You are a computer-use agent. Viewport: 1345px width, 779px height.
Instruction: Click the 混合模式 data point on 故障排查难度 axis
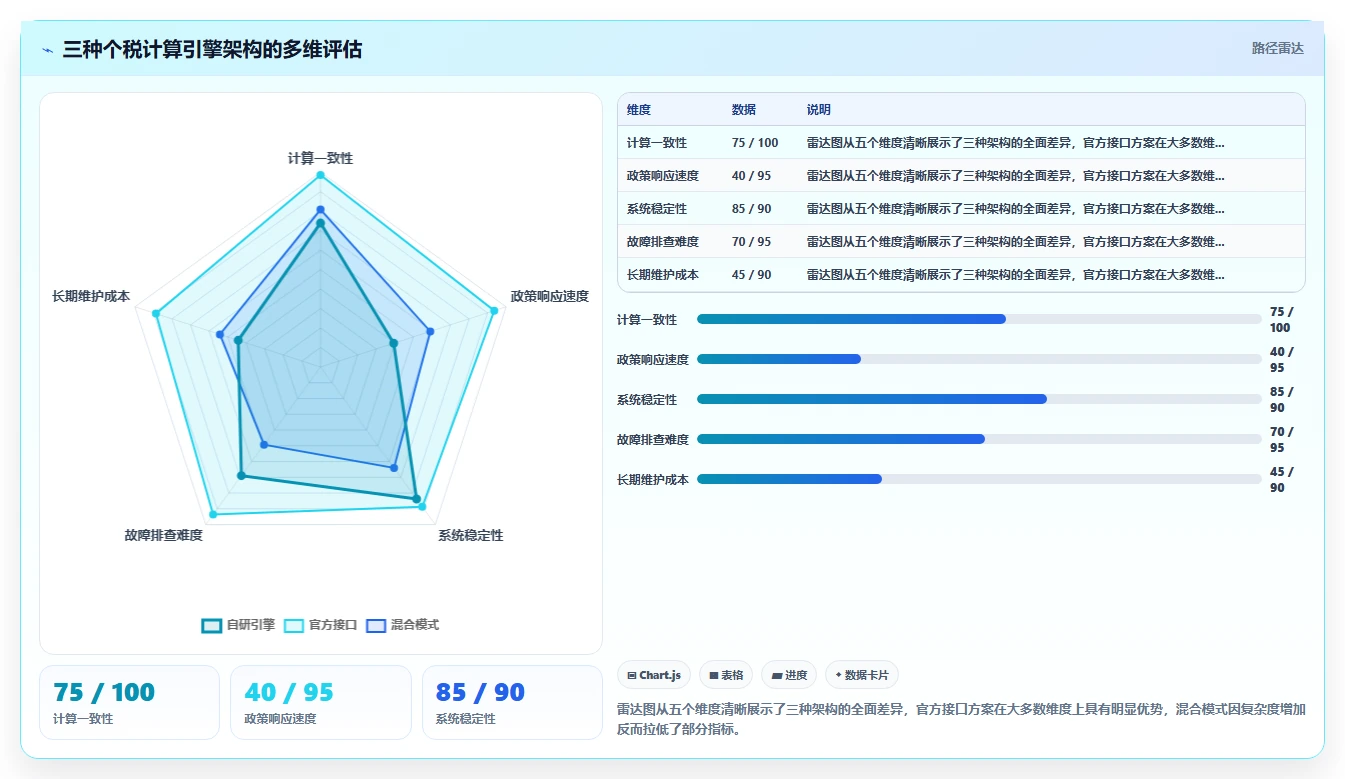coord(264,444)
